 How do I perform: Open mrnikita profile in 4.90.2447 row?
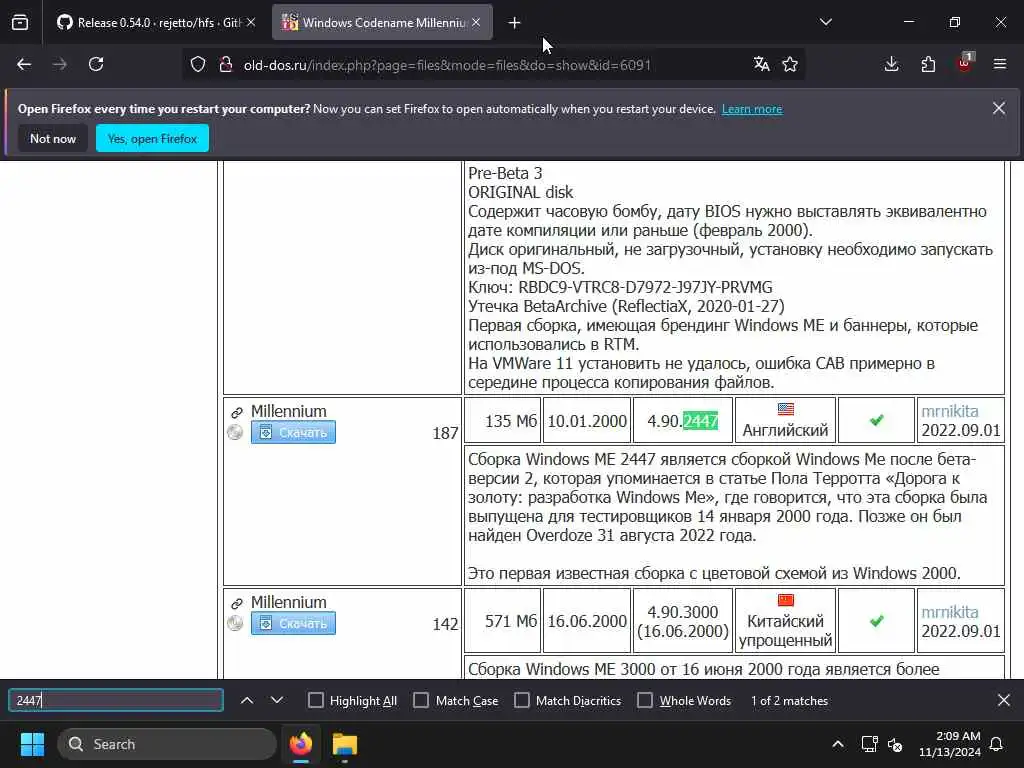click(x=950, y=411)
